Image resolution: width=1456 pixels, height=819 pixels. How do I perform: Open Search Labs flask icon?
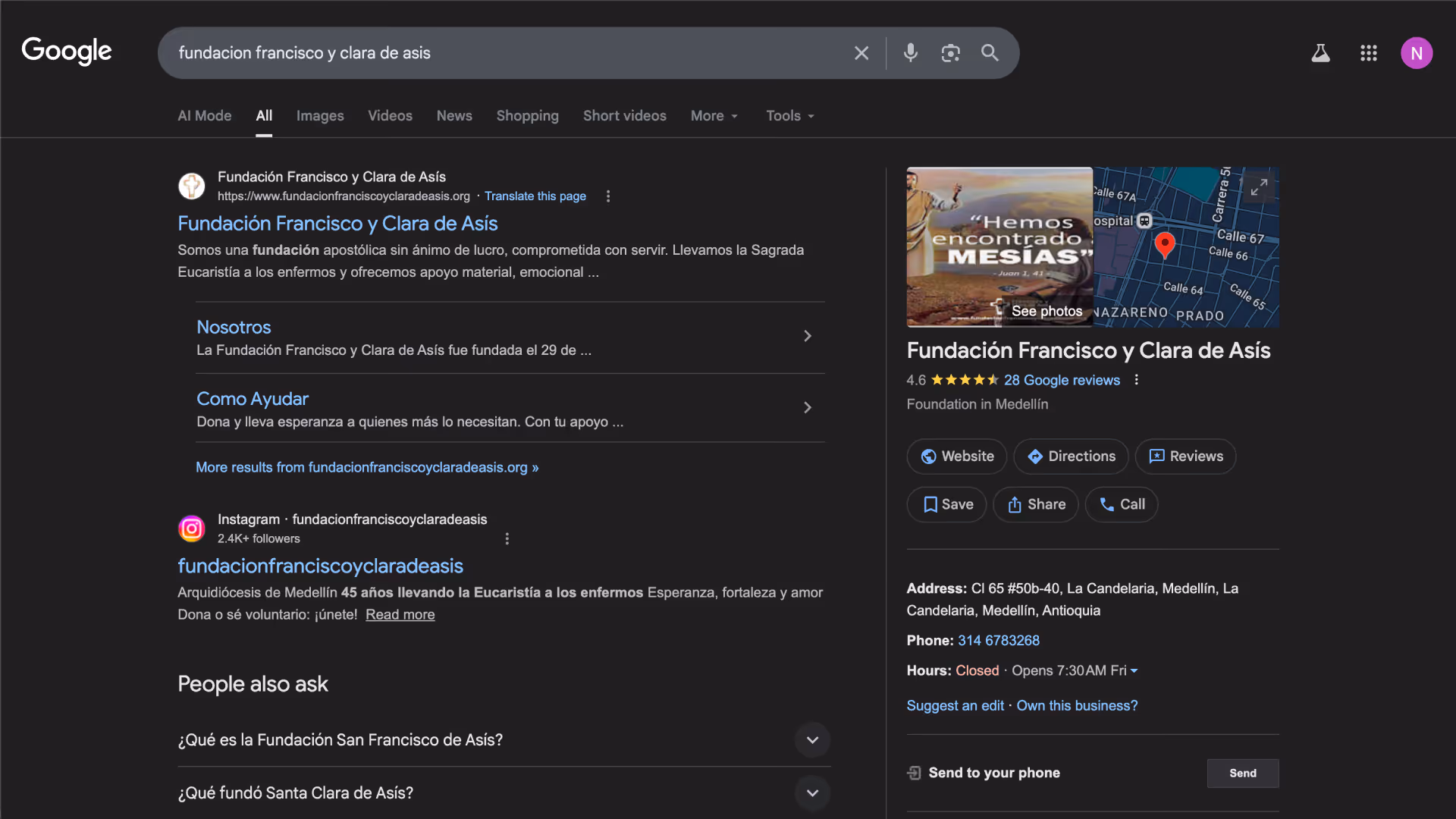[1321, 53]
